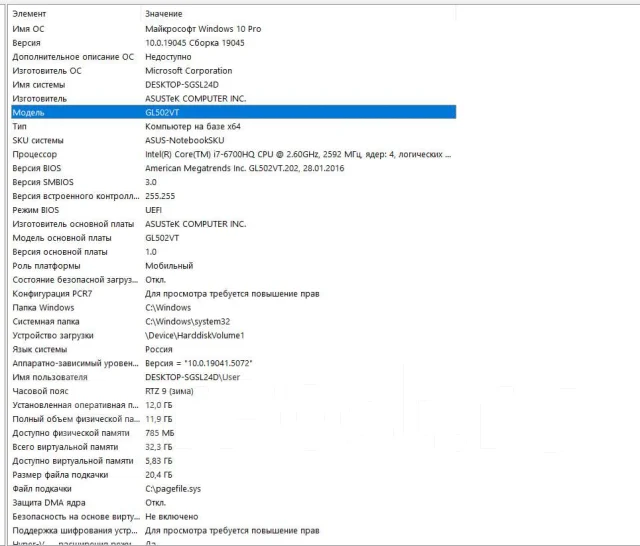This screenshot has height=546, width=640.
Task: Select 'Доступно физической памяти' row
Action: point(233,433)
